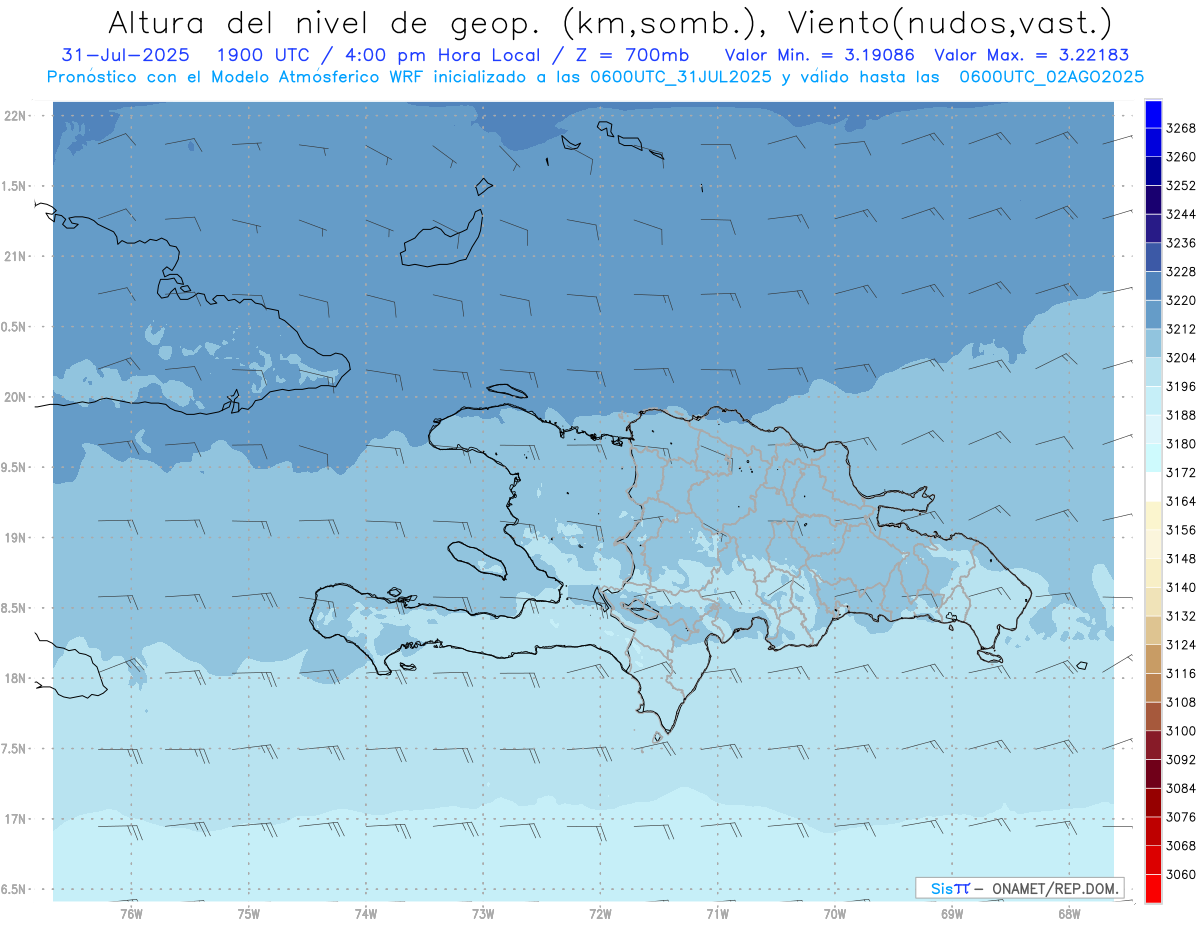1200x927 pixels.
Task: Click the '72W' longitude label
Action: coord(601,913)
